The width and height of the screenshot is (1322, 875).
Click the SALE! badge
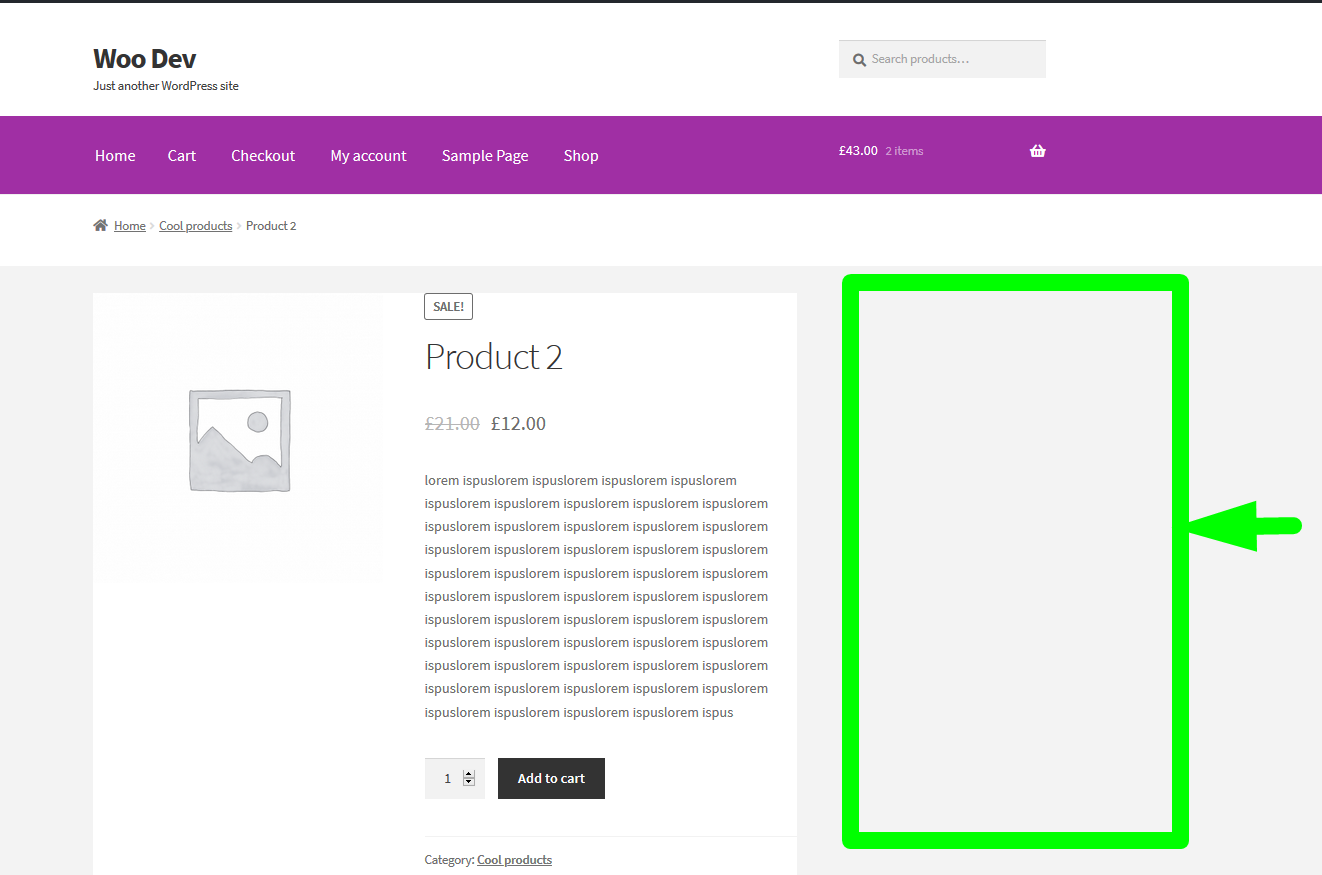tap(448, 307)
